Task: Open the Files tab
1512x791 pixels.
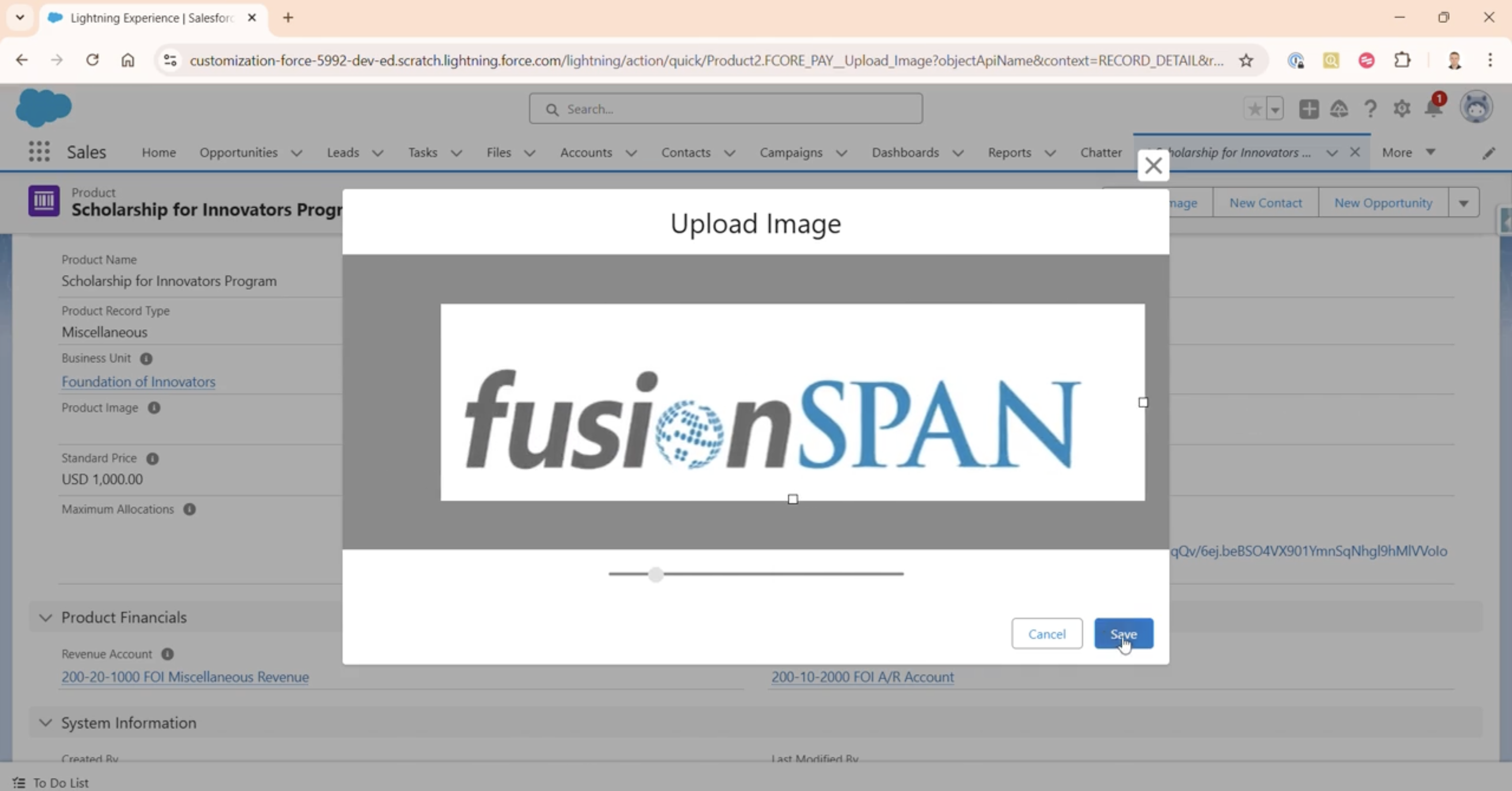Action: pos(498,152)
